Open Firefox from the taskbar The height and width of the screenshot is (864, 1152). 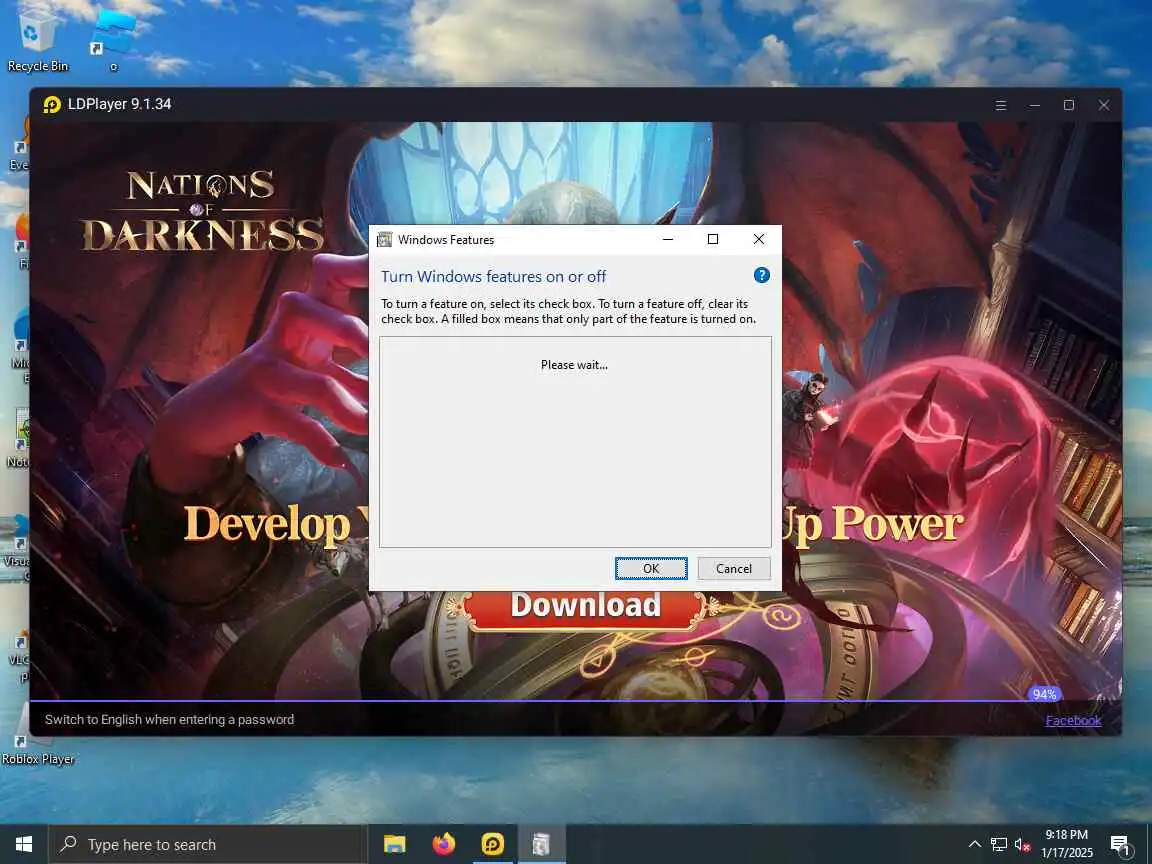(444, 844)
